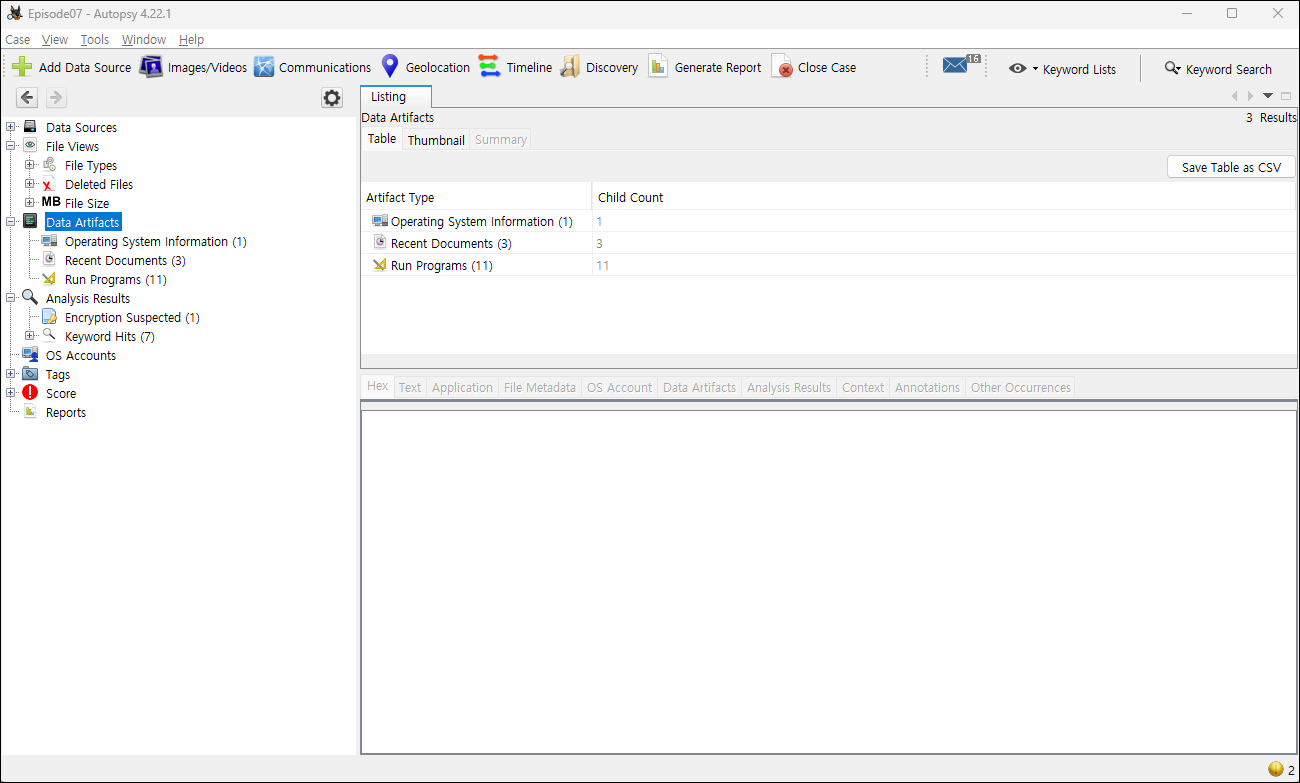Click the Add Data Source plus icon
This screenshot has height=783, width=1300.
(22, 67)
